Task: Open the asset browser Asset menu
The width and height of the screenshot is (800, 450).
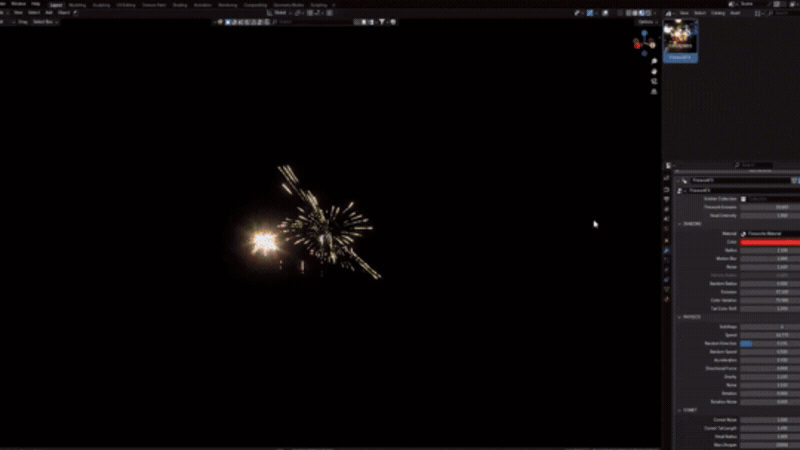Action: point(735,13)
